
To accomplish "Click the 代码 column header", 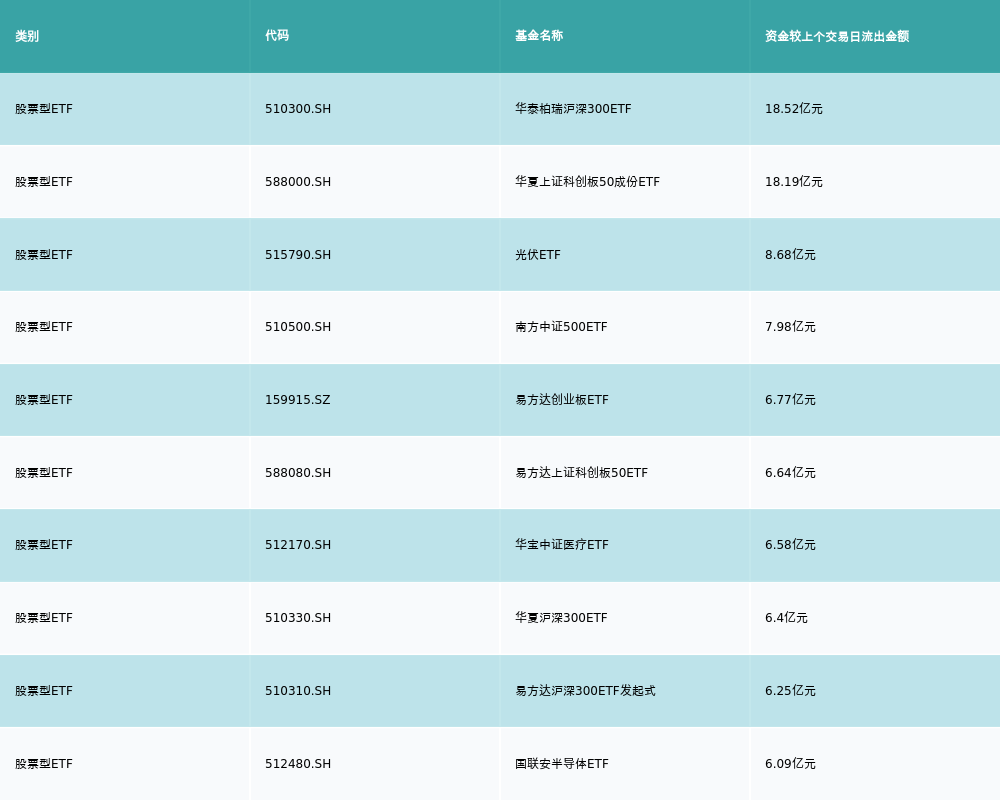I will coord(277,36).
